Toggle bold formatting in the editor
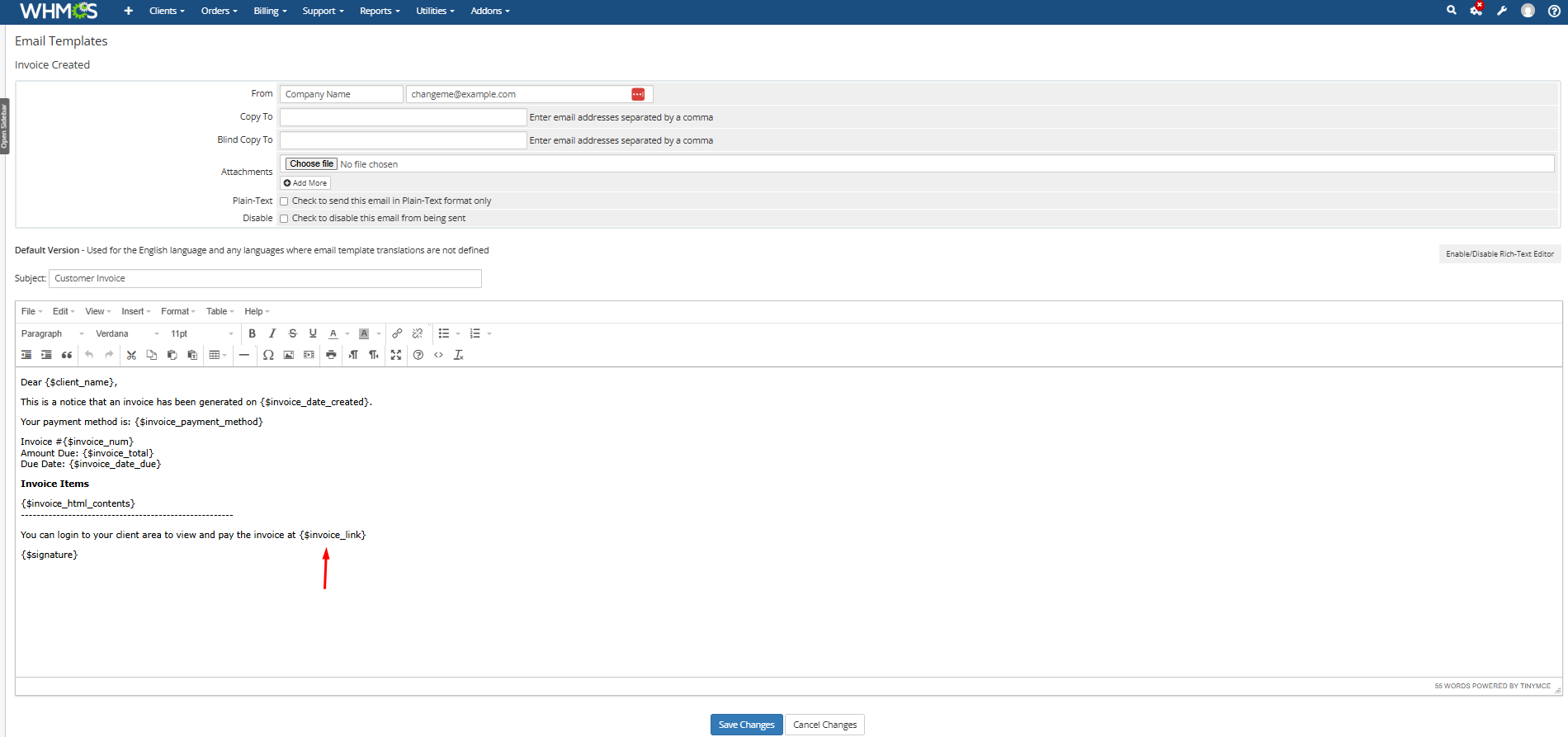 pyautogui.click(x=252, y=333)
